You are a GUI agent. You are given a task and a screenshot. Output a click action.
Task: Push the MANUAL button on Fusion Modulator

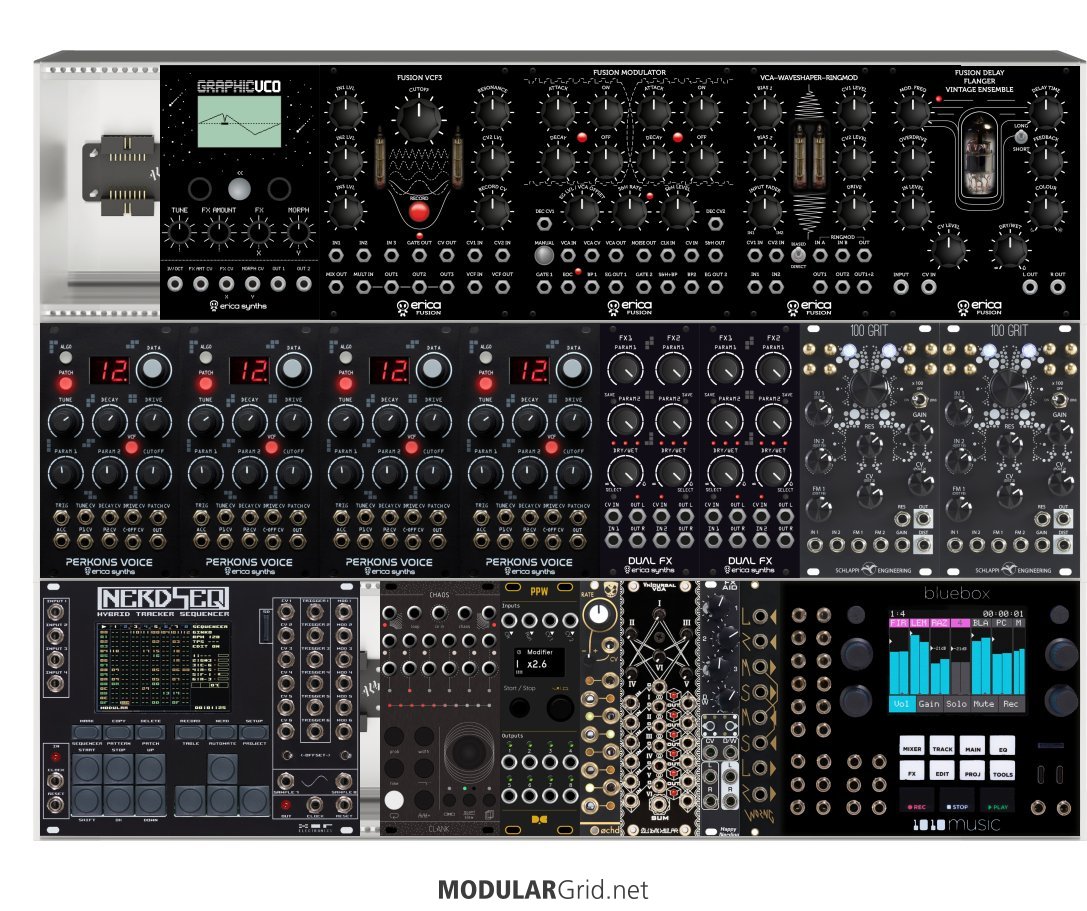(x=544, y=256)
